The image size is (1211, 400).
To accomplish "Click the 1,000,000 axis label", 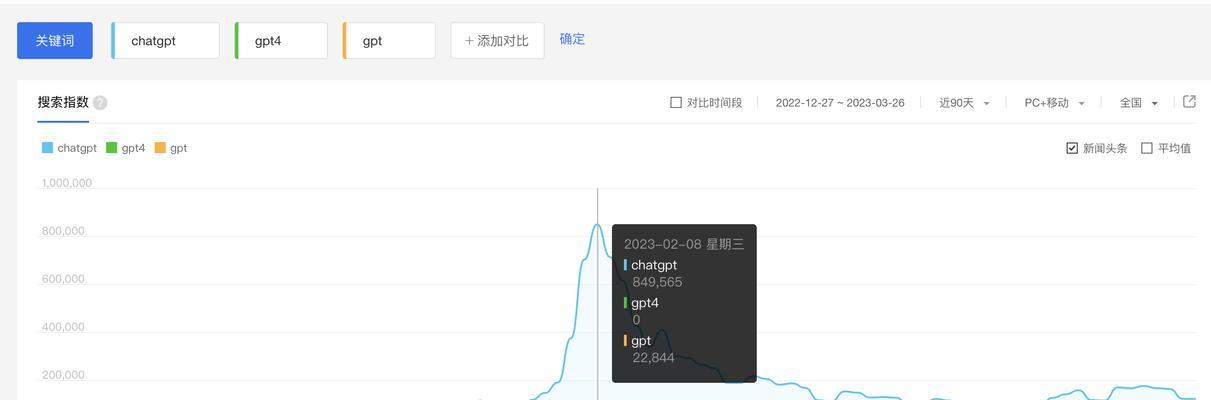I will 67,183.
